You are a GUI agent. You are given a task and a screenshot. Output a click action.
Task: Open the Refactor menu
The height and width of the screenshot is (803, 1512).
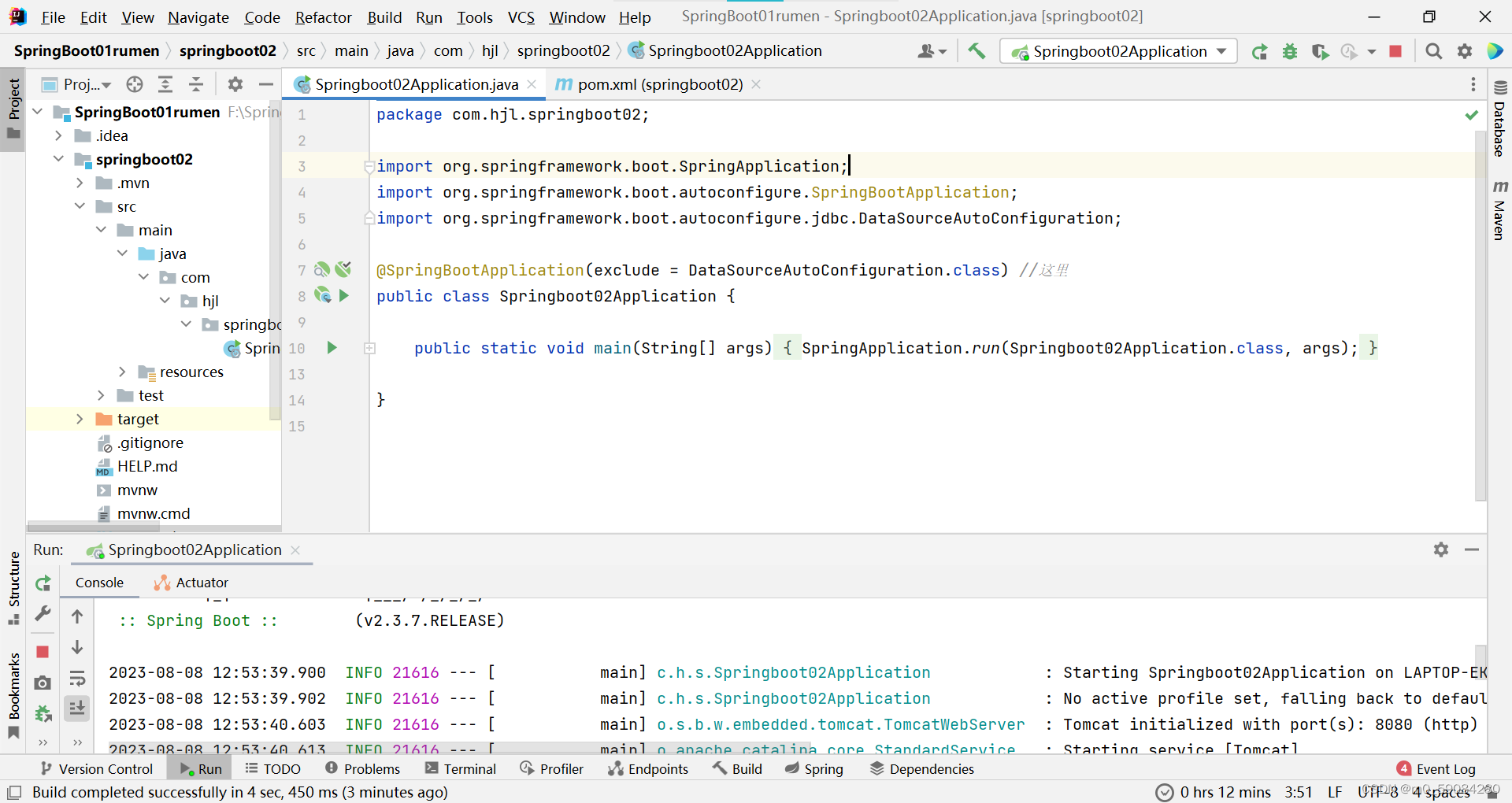coord(323,17)
